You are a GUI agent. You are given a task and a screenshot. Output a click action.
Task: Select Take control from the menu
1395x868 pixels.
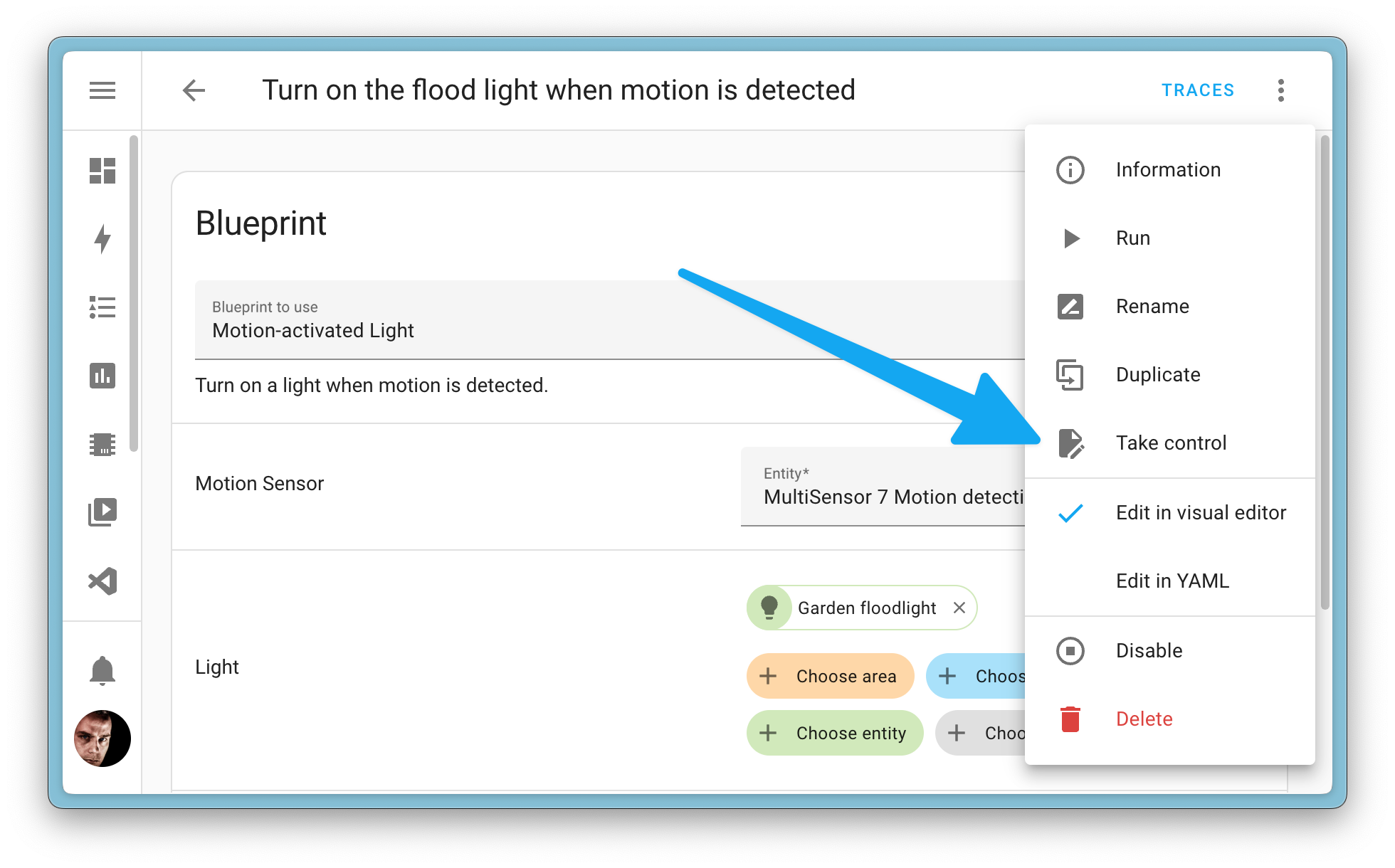[x=1171, y=442]
